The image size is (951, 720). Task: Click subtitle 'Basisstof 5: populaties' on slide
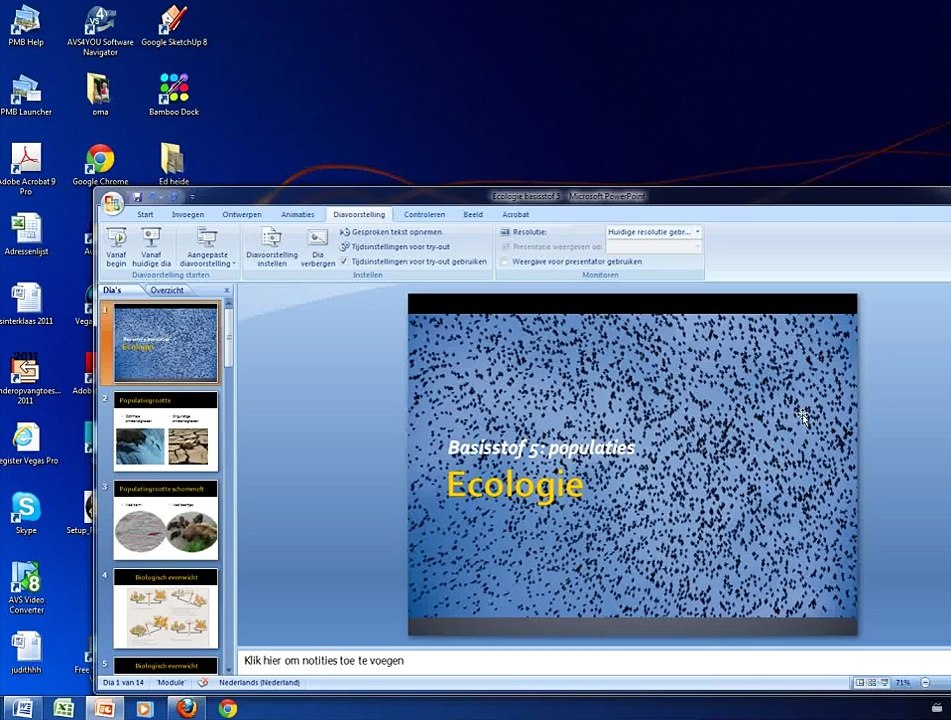tap(541, 448)
